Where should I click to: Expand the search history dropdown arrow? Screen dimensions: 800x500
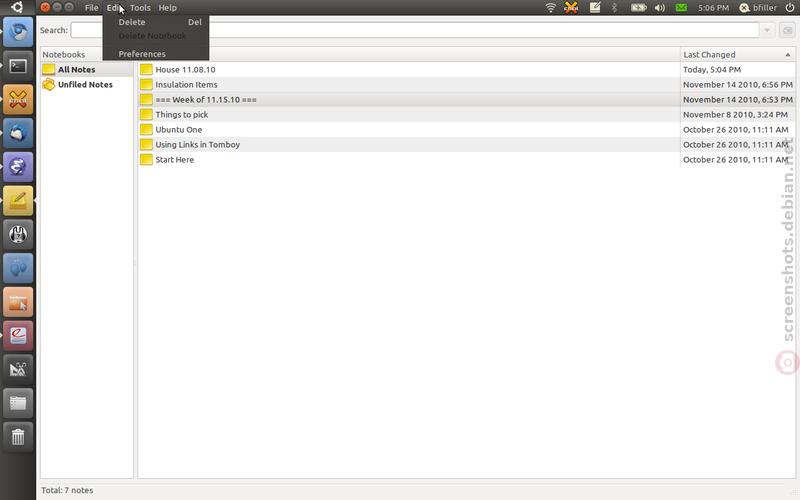[767, 30]
